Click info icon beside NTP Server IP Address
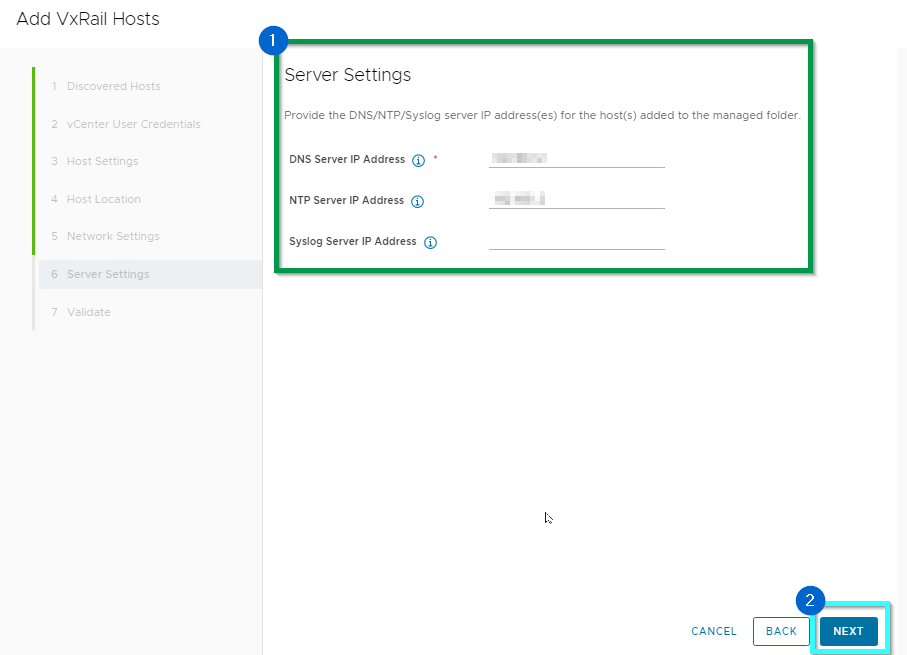The image size is (907, 655). coord(417,201)
